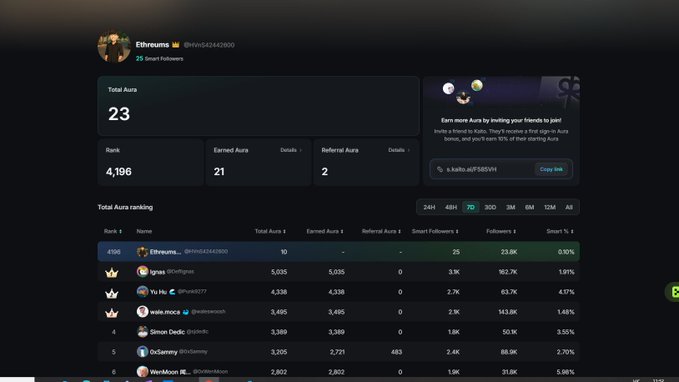Viewport: 679px width, 382px height.
Task: Sort by the Earned Aura column header
Action: click(x=325, y=231)
